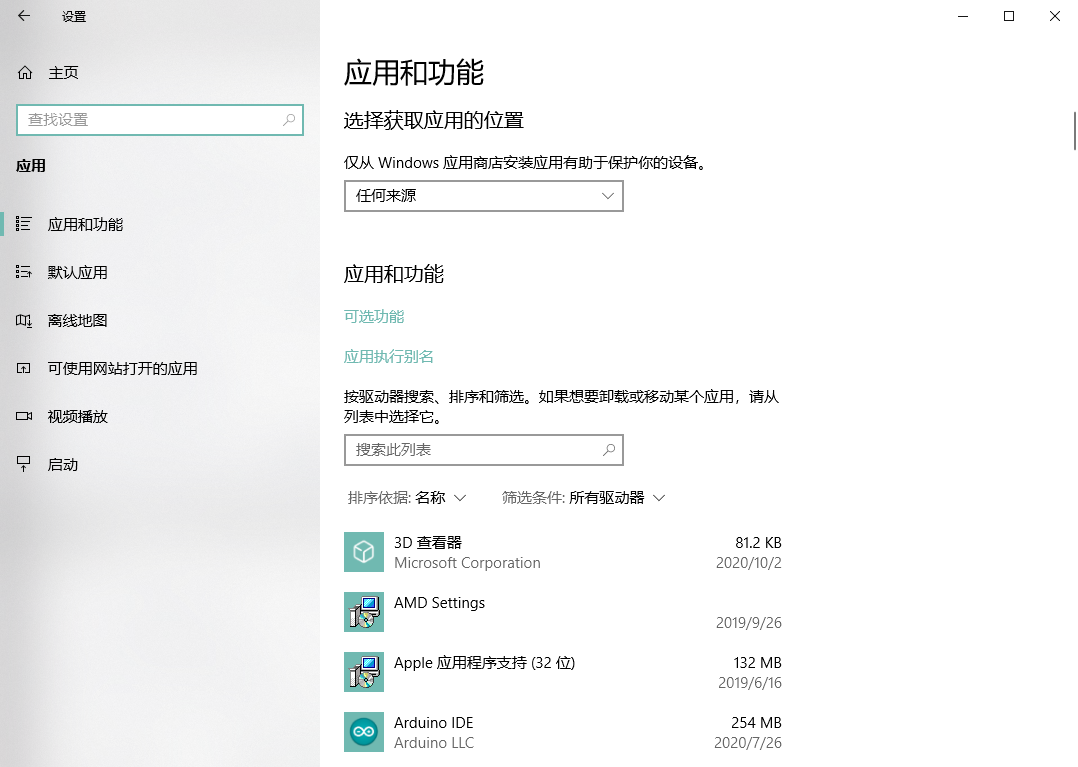Click the search icon in 搜索此列表

click(608, 449)
